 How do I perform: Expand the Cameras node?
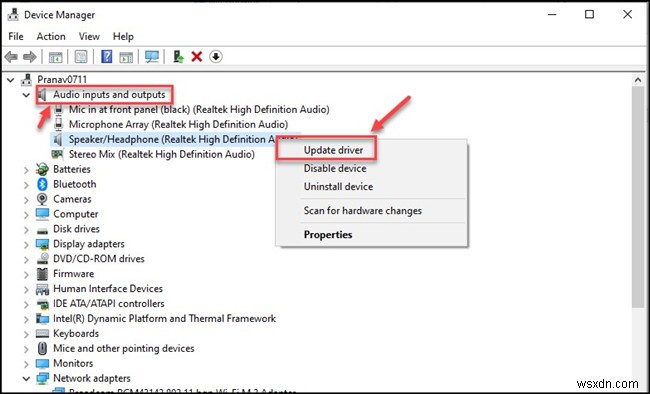(26, 199)
